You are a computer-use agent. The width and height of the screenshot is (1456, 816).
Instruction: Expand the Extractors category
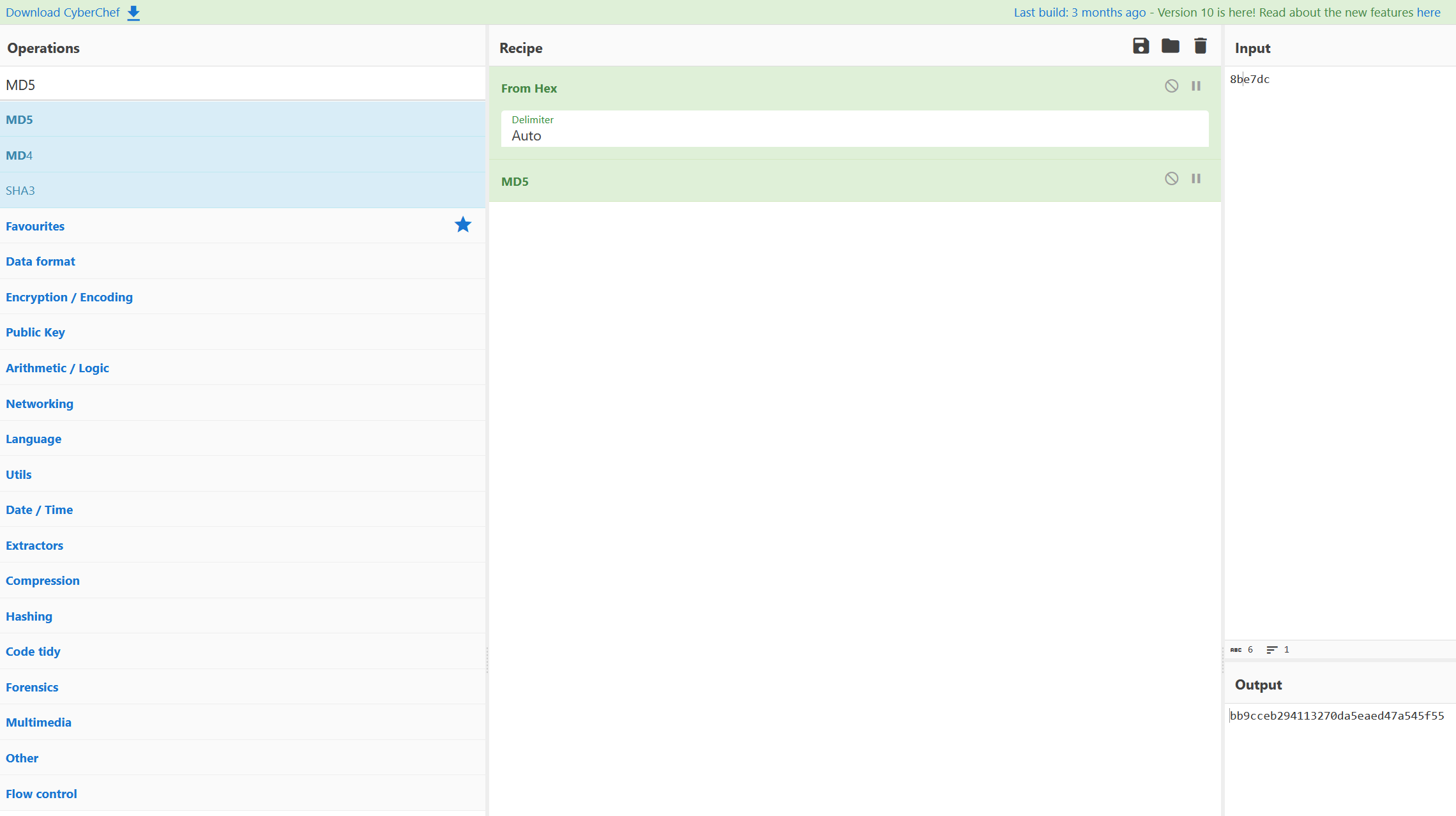click(243, 545)
